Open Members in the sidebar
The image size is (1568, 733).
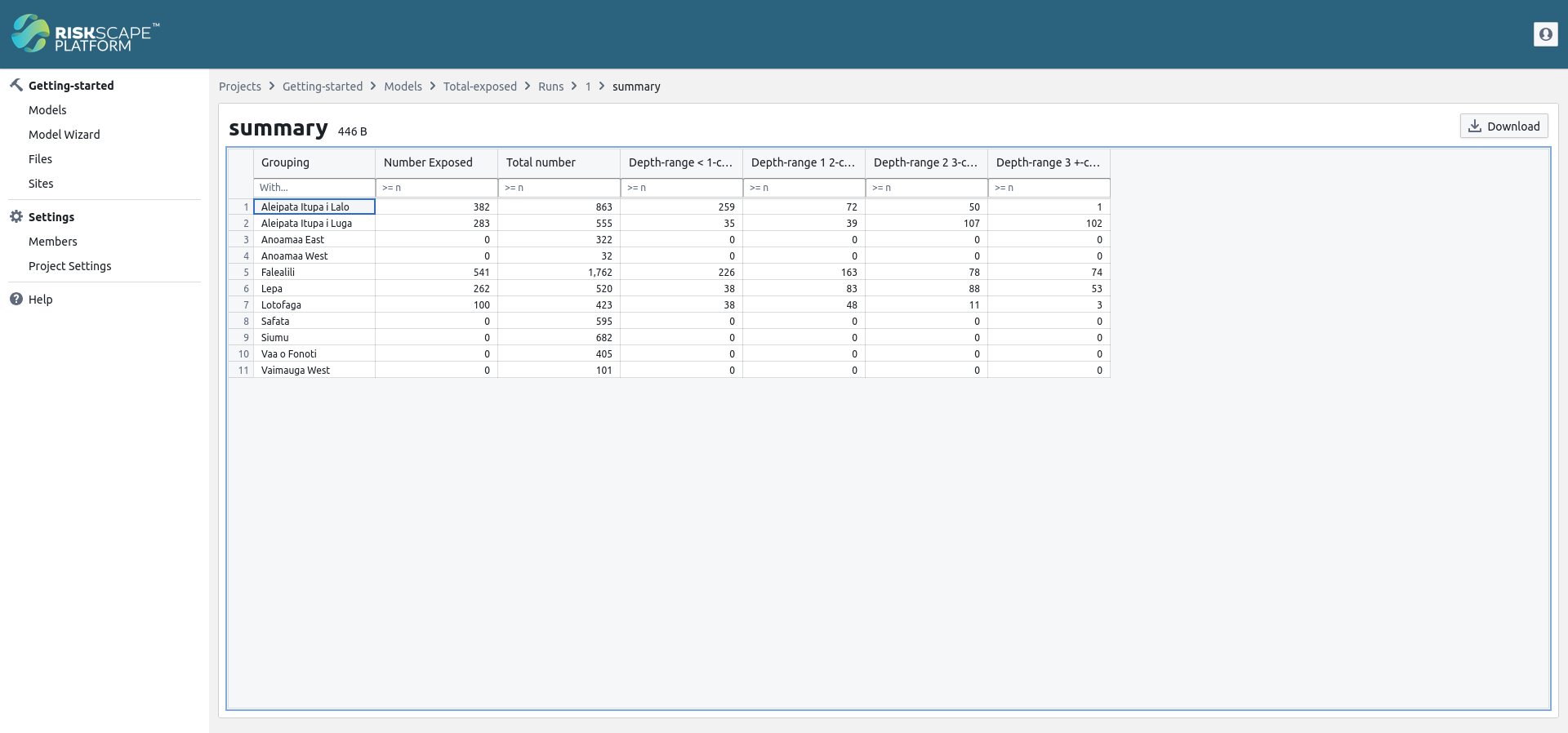pos(53,242)
